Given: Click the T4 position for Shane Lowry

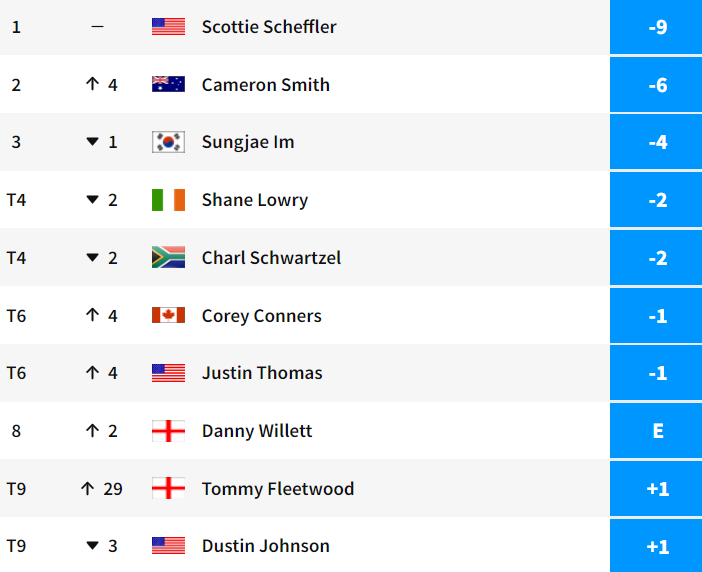Looking at the screenshot, I should pos(16,200).
